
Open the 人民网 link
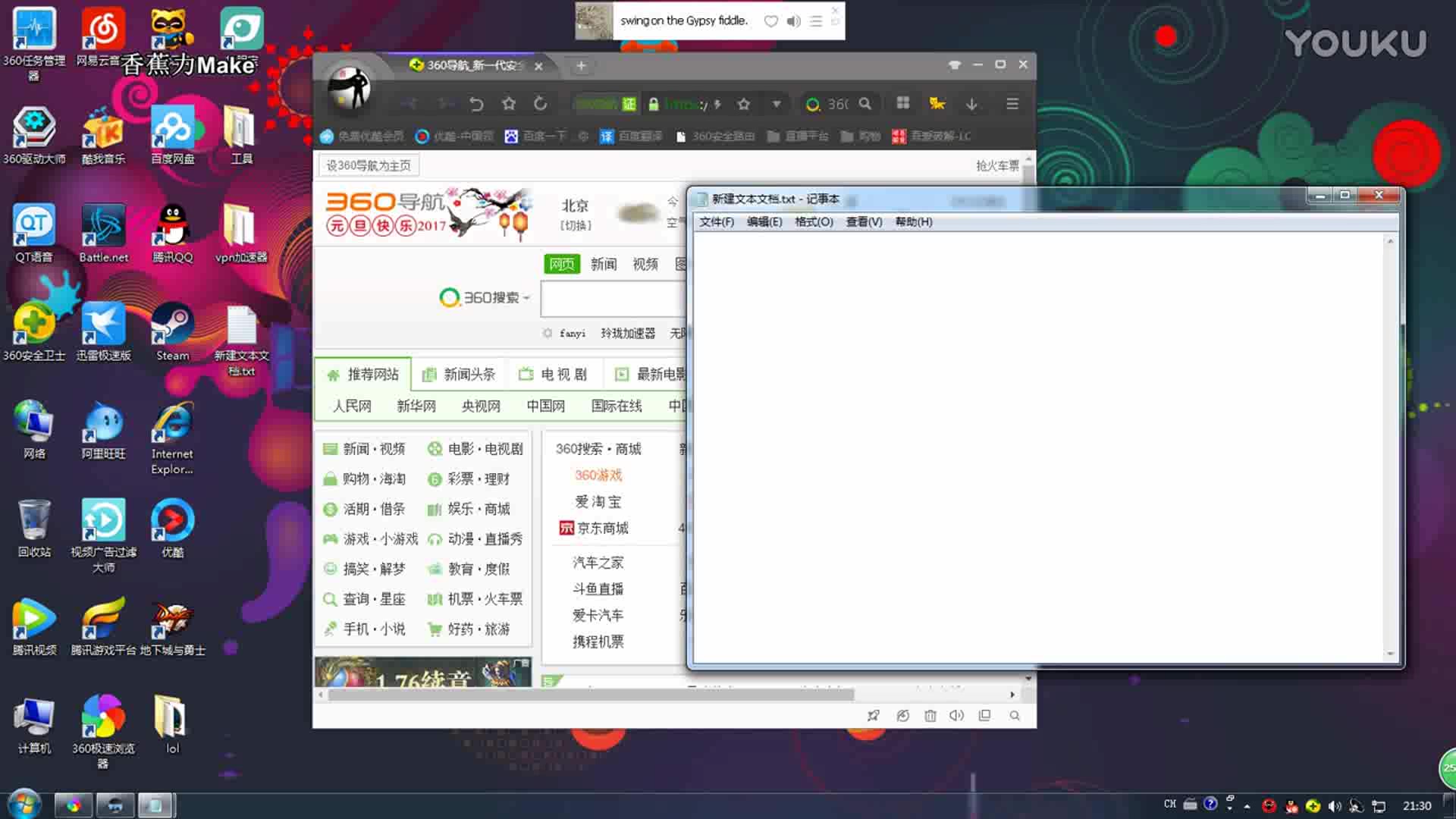[352, 406]
